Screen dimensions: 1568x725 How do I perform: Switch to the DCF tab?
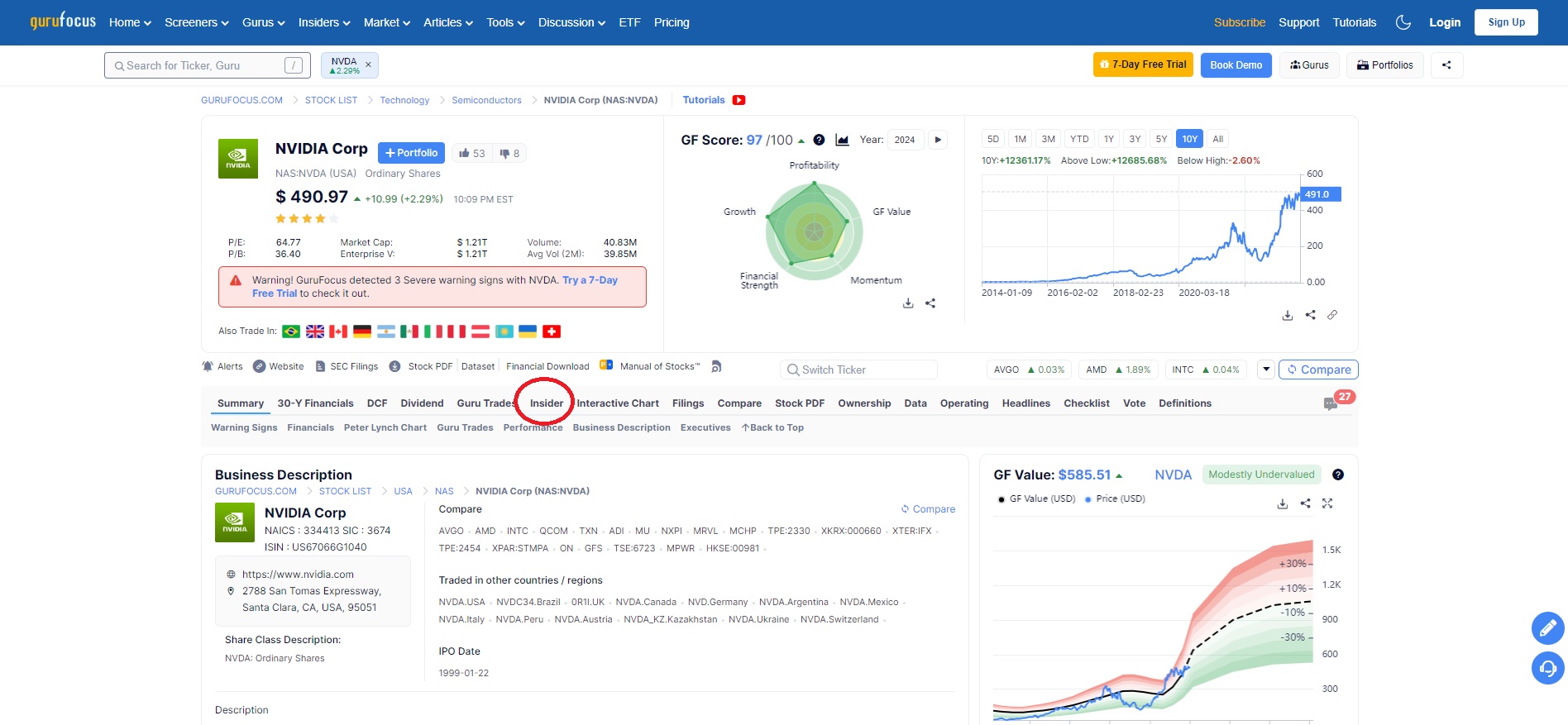[x=377, y=403]
